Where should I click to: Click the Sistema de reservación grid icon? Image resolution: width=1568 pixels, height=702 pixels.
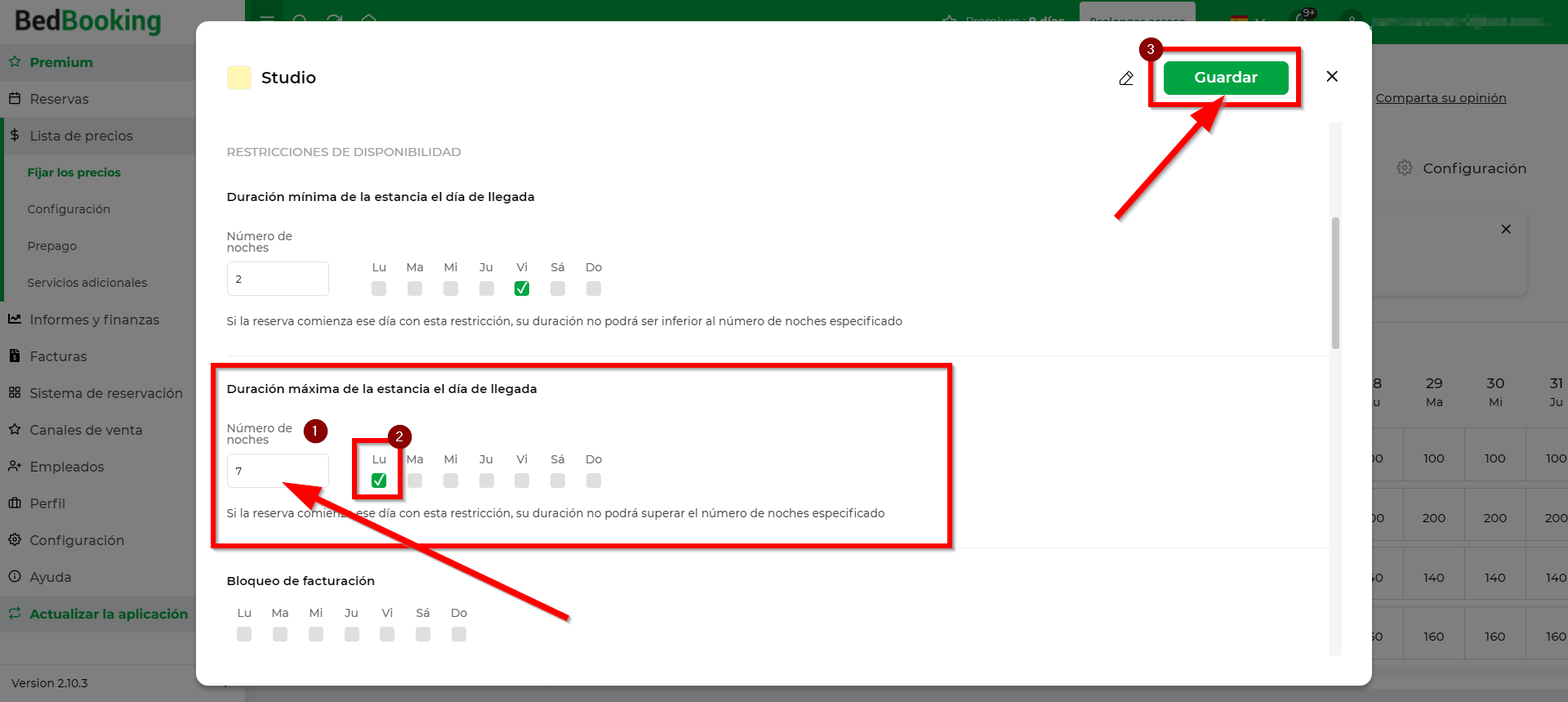tap(15, 392)
